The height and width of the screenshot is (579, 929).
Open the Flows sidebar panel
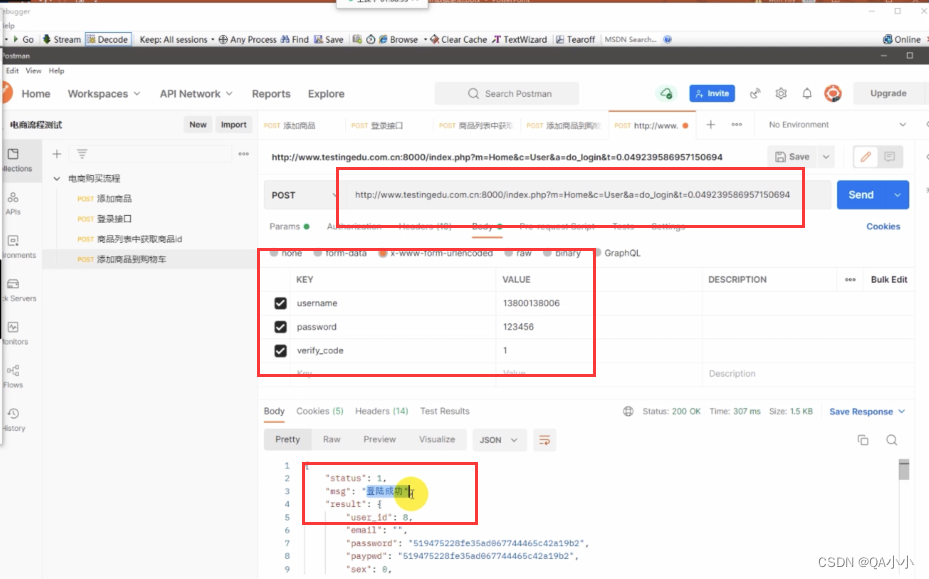[13, 376]
